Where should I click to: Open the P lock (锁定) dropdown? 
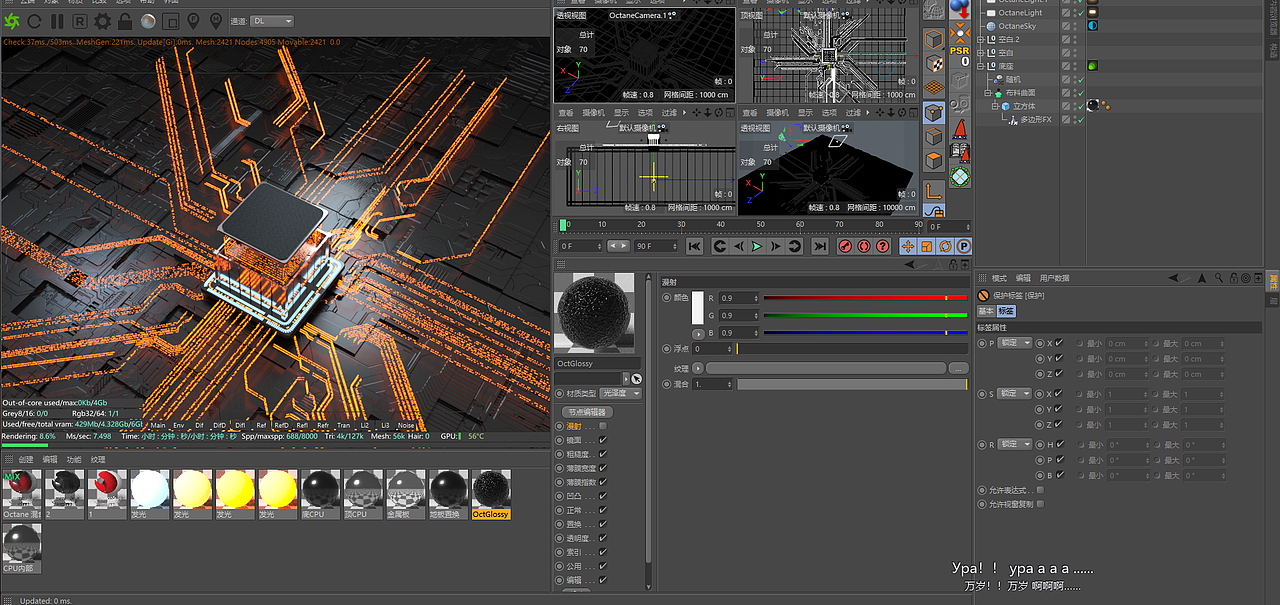tap(1014, 343)
